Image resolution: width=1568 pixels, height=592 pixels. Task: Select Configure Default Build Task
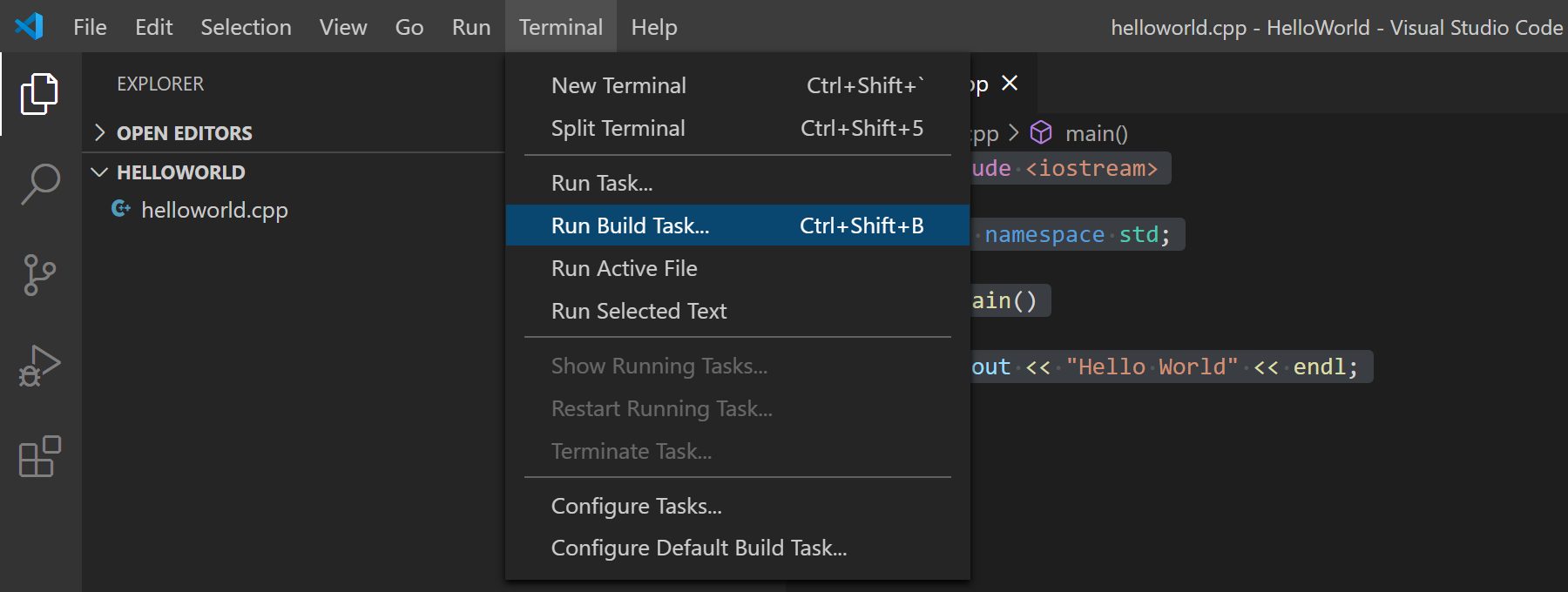700,548
